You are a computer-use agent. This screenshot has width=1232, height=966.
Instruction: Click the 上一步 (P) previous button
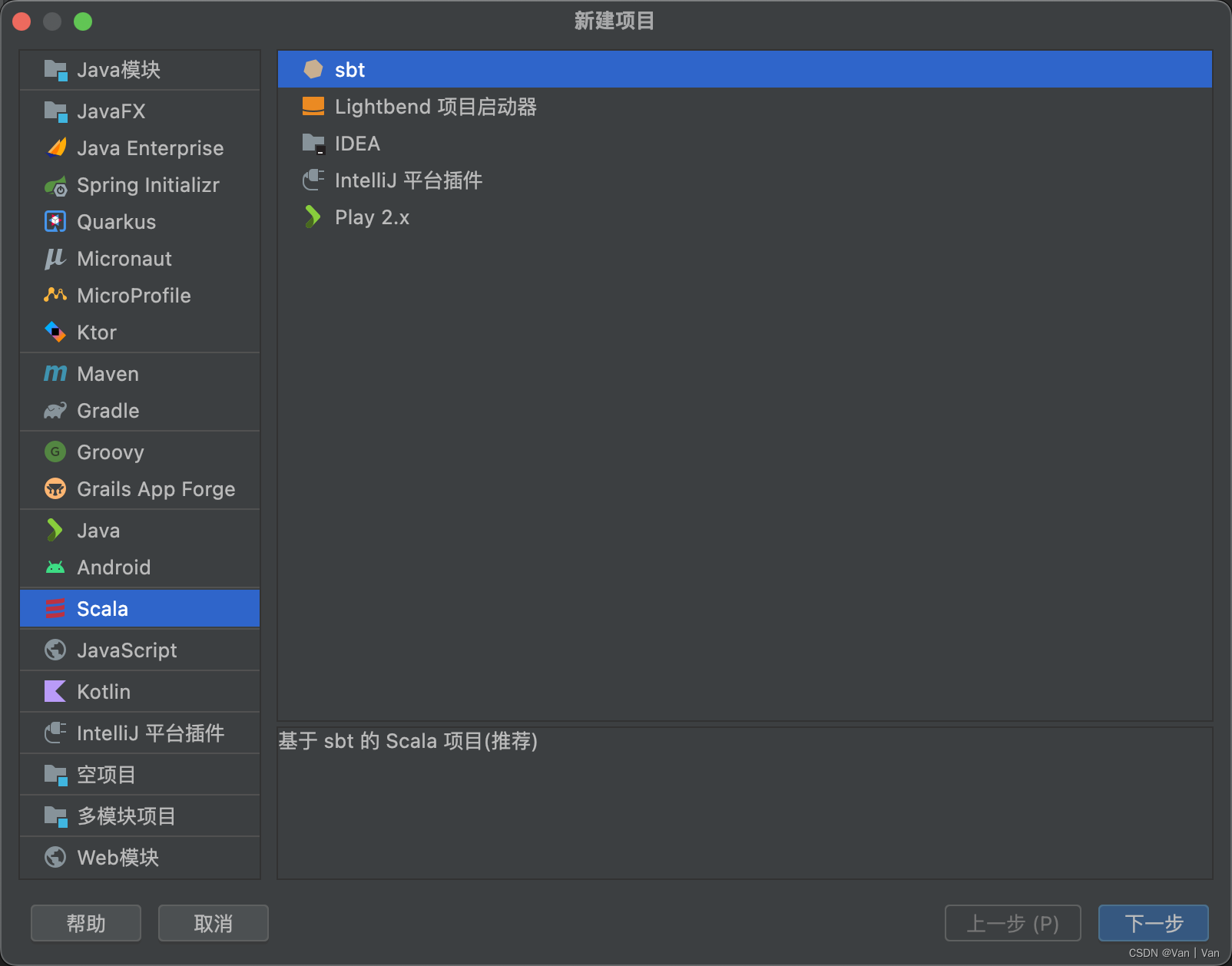[x=1013, y=923]
